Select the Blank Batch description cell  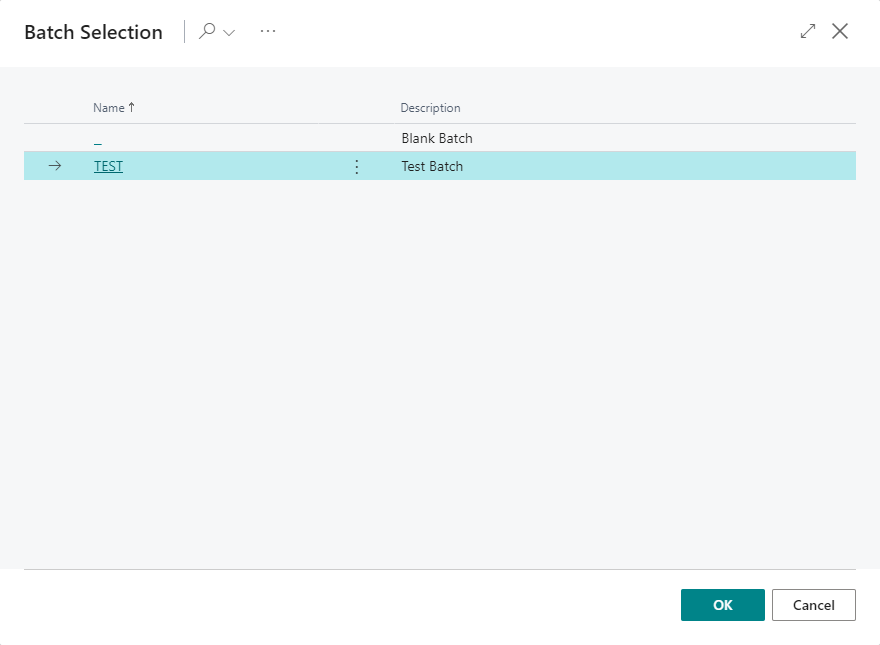437,139
